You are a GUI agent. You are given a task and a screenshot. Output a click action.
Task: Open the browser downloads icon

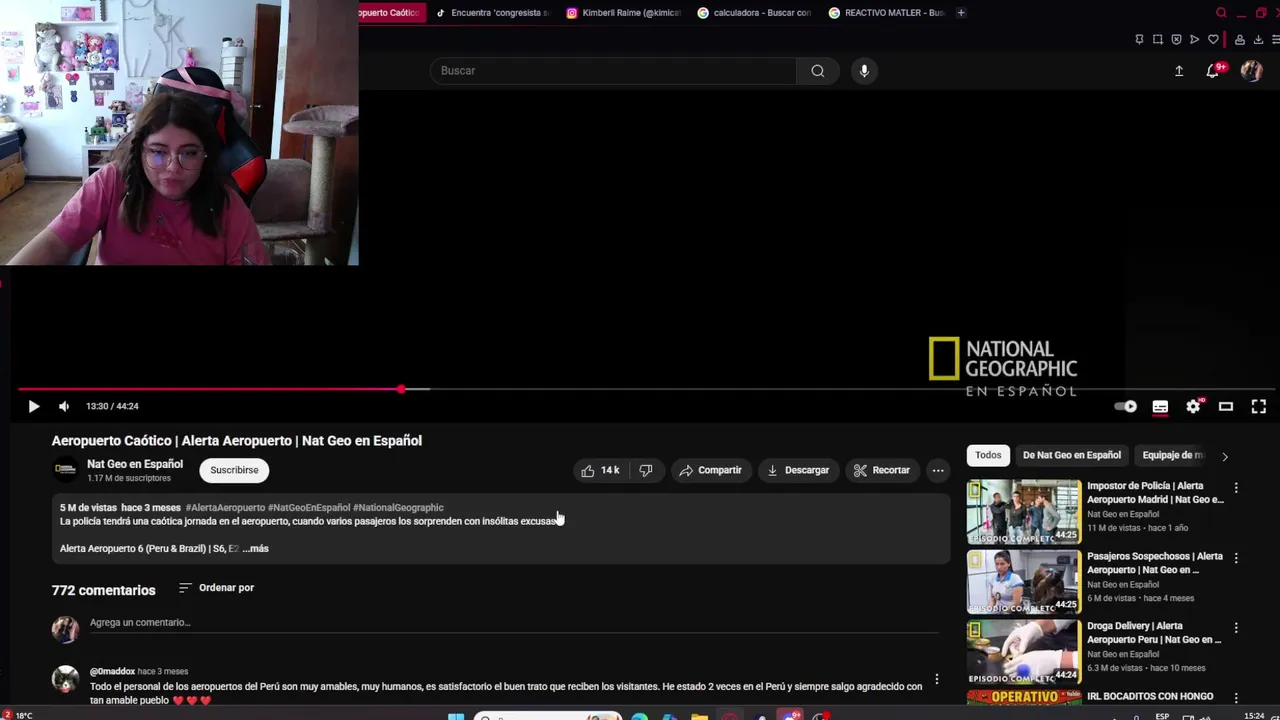1258,40
